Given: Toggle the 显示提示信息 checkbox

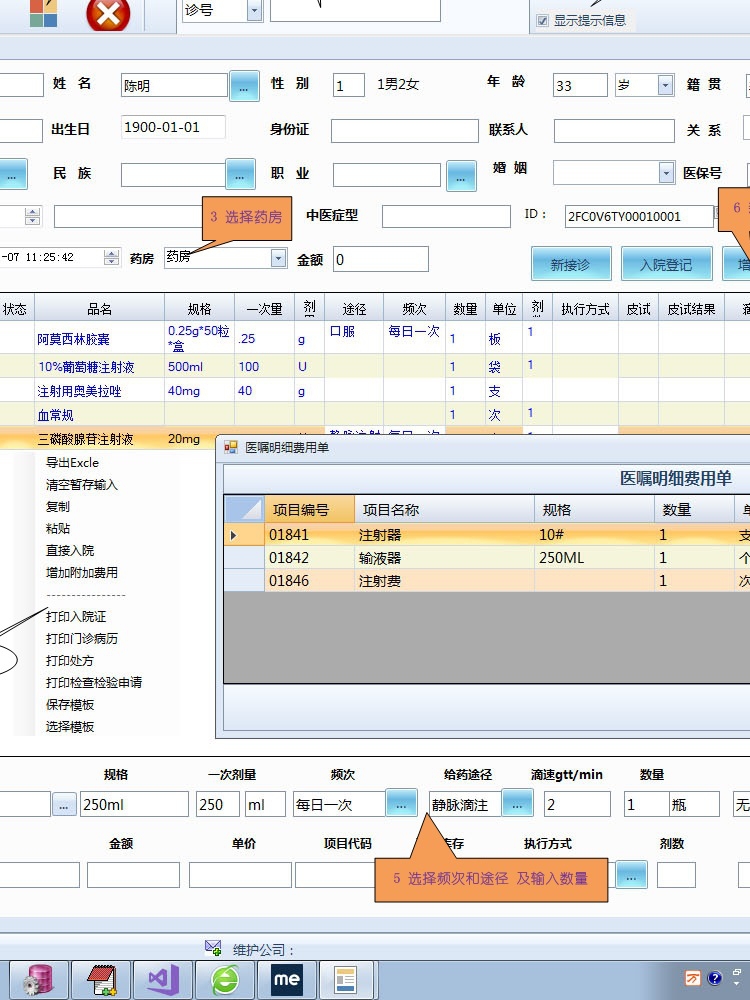Looking at the screenshot, I should point(542,20).
